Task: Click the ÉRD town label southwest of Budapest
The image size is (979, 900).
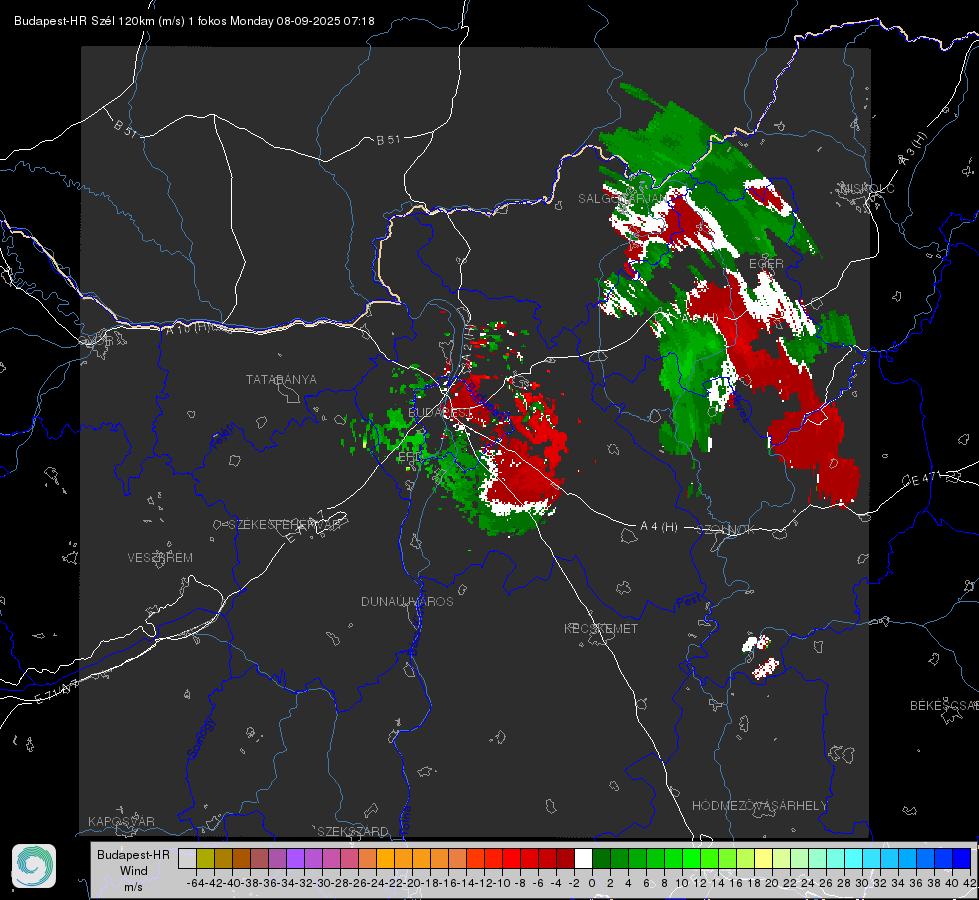Action: click(410, 457)
